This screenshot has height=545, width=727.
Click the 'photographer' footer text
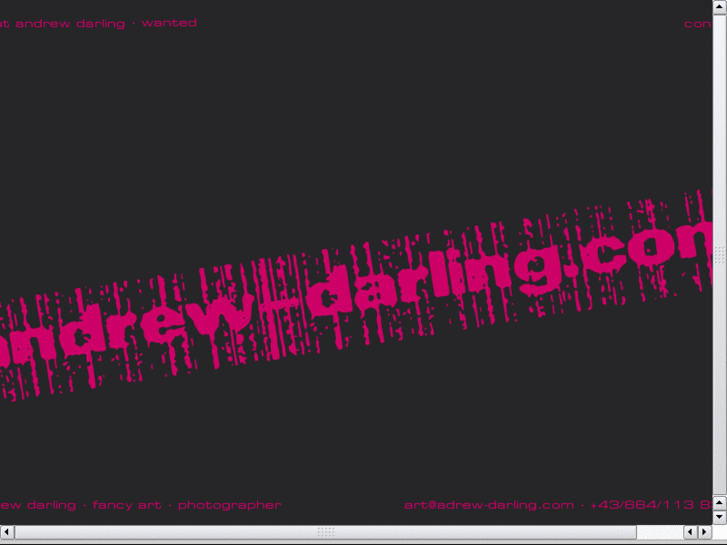coord(230,506)
